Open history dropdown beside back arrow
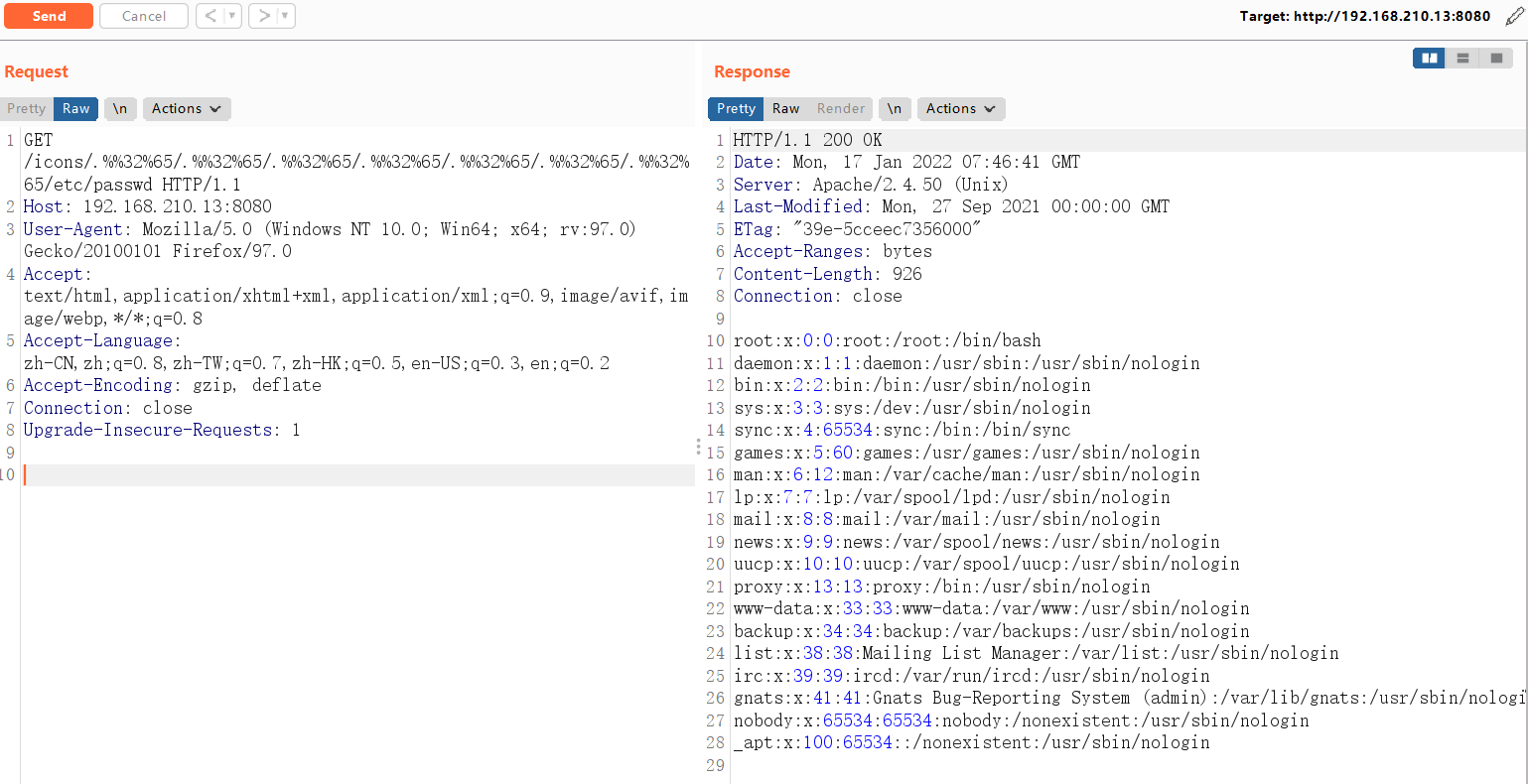The image size is (1528, 784). pyautogui.click(x=232, y=16)
